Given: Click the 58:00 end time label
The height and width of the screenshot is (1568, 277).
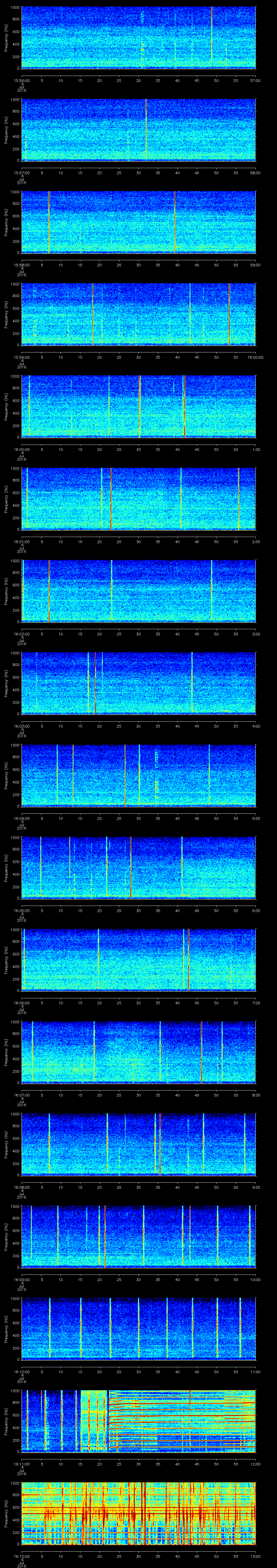Looking at the screenshot, I should tap(256, 173).
